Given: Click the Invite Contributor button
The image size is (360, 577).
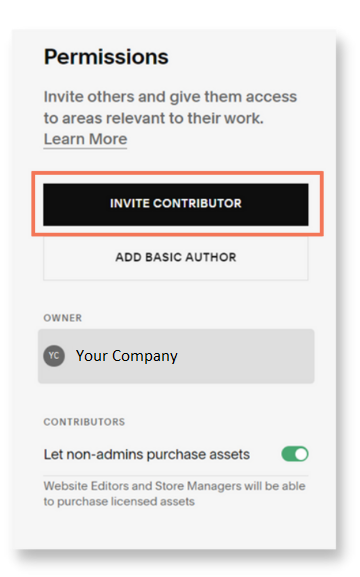Looking at the screenshot, I should [176, 204].
